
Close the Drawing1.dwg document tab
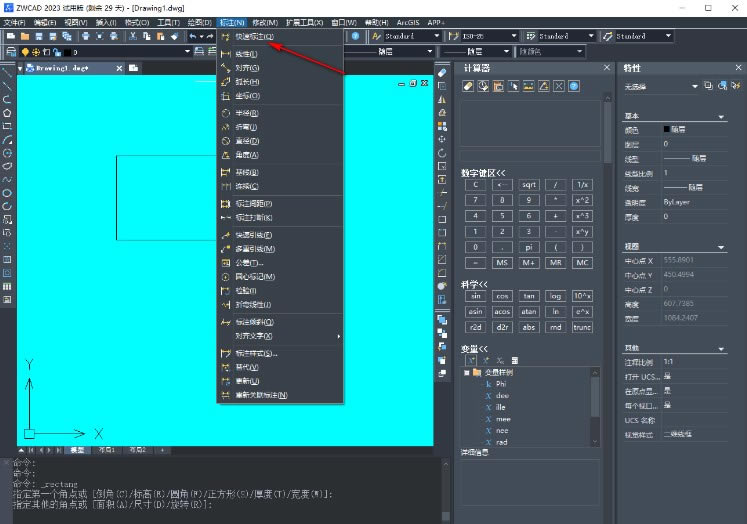point(119,68)
